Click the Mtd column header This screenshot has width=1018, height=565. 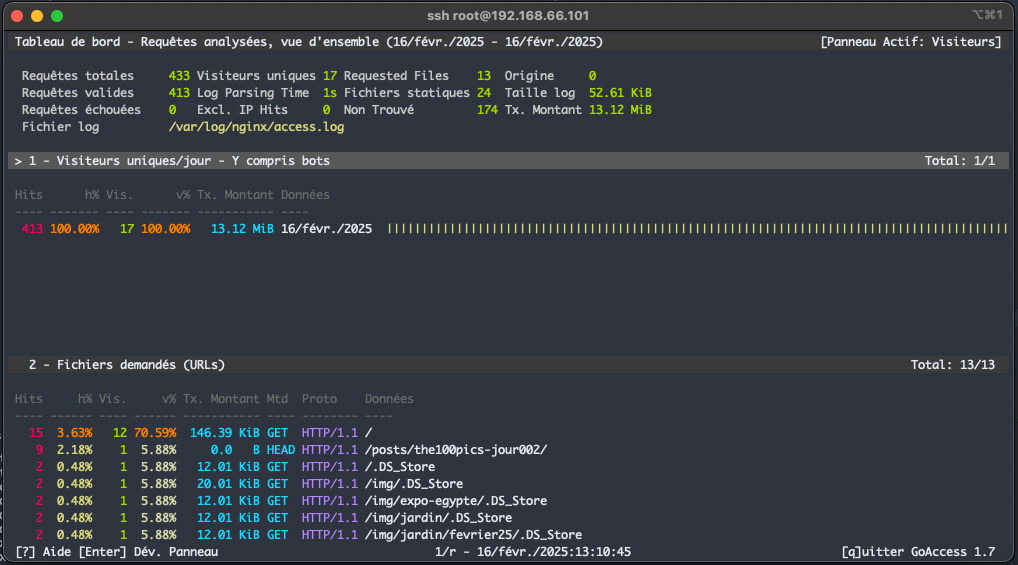click(x=277, y=399)
